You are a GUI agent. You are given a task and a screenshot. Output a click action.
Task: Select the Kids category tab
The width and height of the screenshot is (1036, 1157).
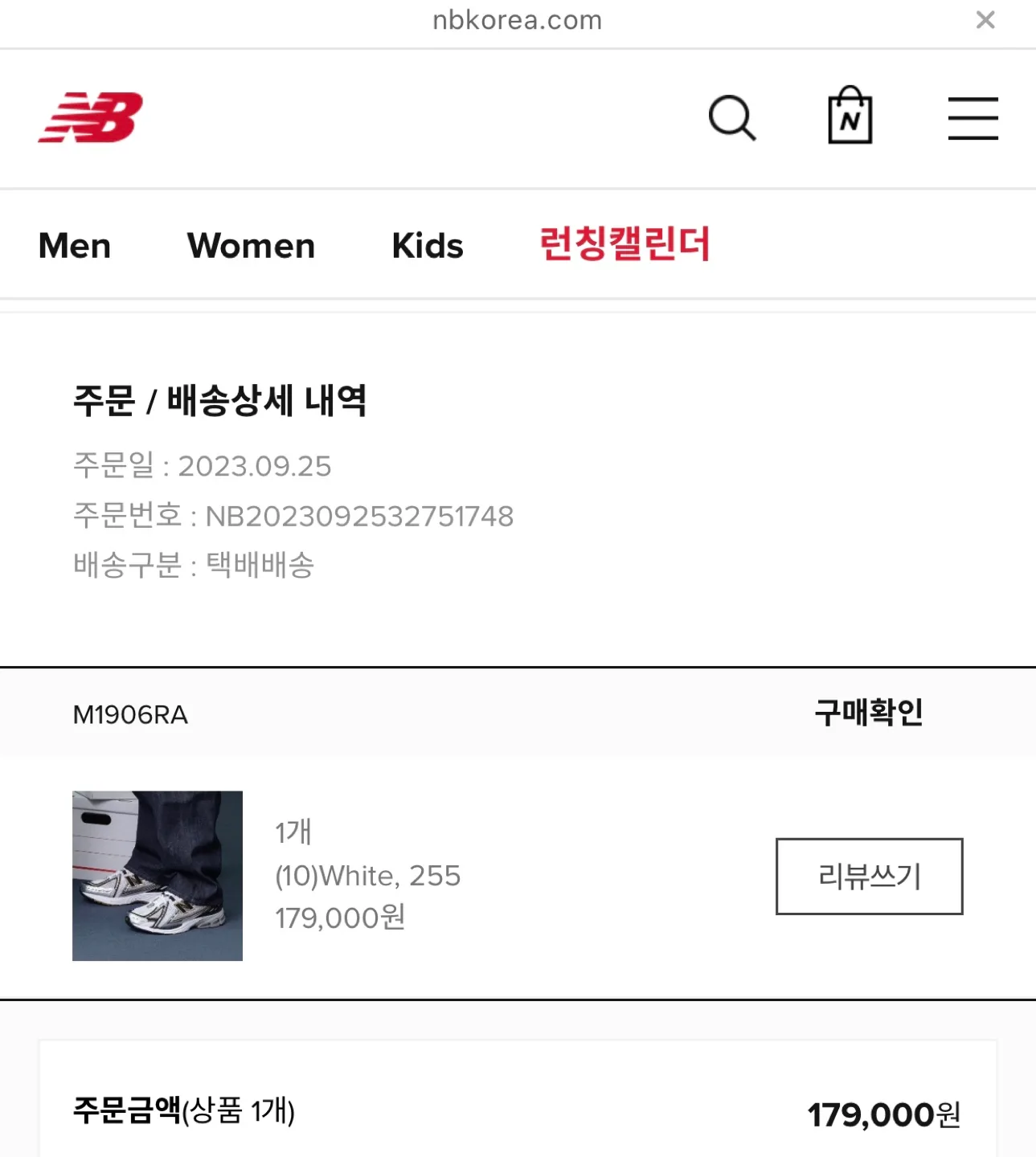click(x=428, y=246)
